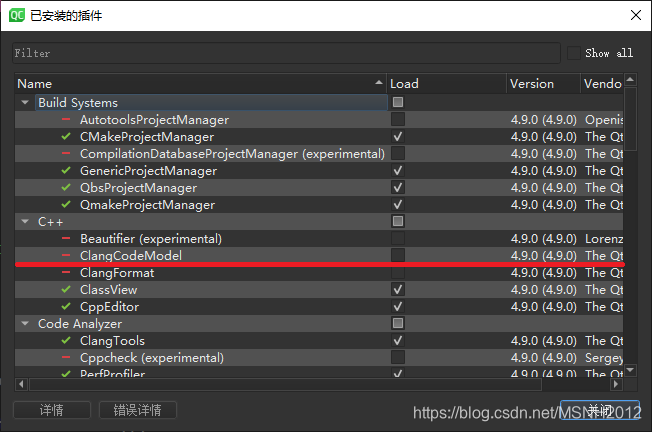Toggle the Code Analyzer group load checkbox
Screen dimensions: 652x432
[398, 323]
